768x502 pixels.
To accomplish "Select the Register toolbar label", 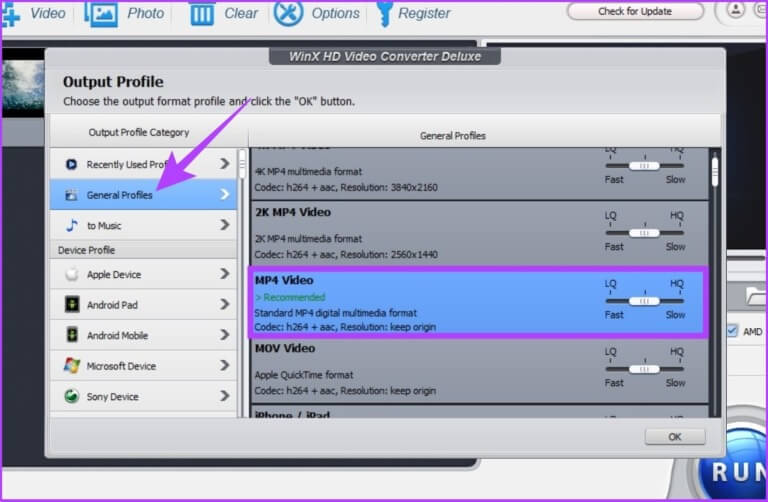I will click(x=424, y=13).
